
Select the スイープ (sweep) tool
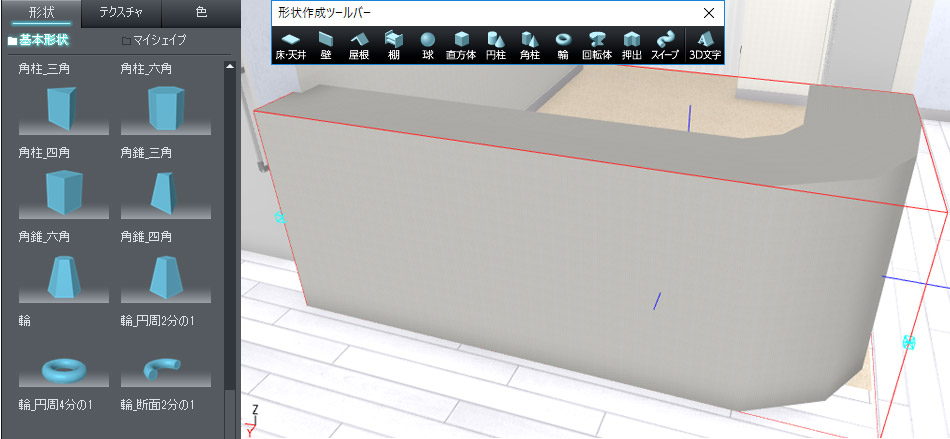[x=666, y=45]
